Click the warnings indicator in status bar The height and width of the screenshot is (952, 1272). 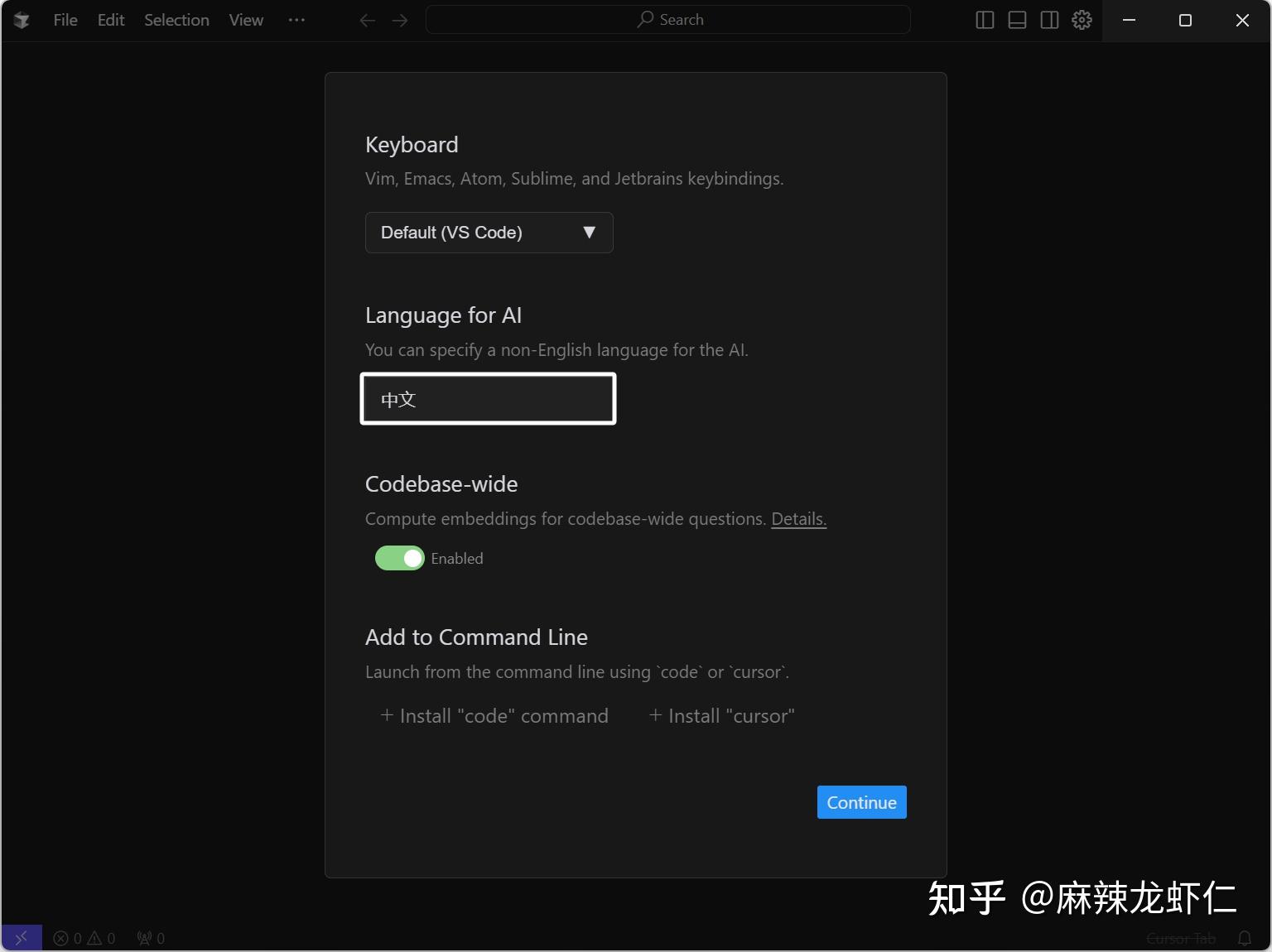pos(101,938)
